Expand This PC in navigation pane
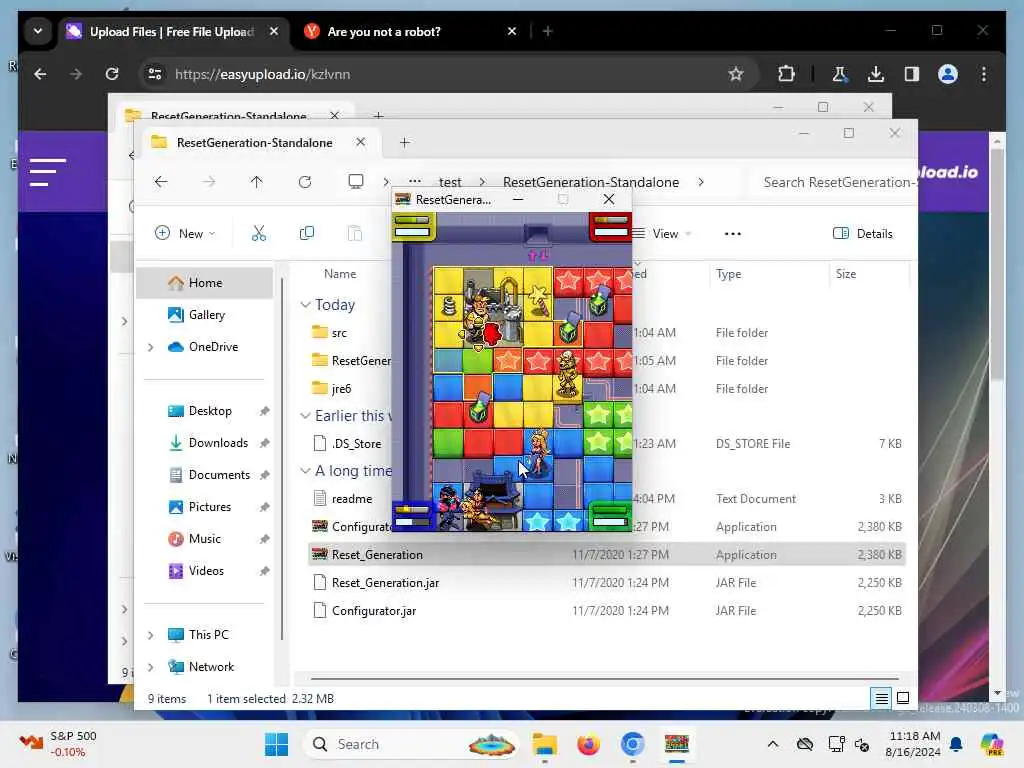 tap(151, 635)
